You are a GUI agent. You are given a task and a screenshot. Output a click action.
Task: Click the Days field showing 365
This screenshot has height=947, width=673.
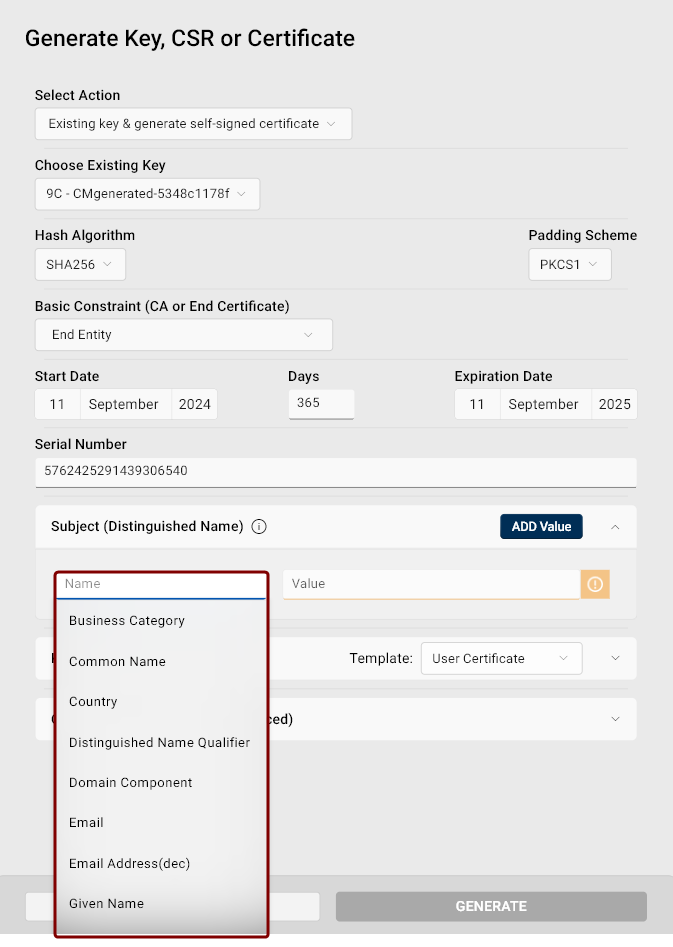[x=321, y=403]
